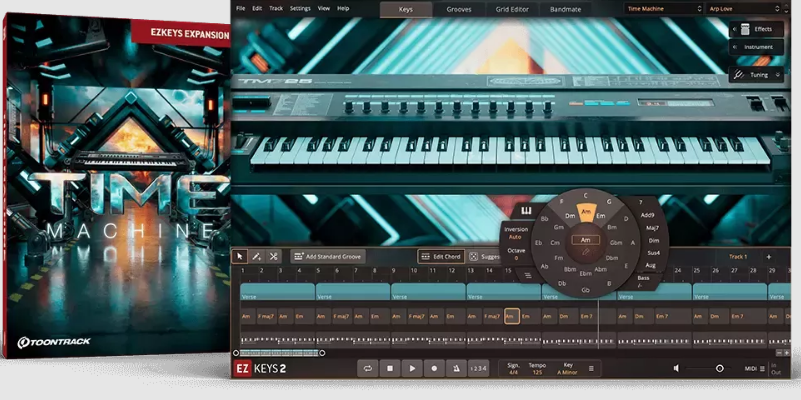The image size is (801, 400).
Task: Open the Settings menu
Action: (x=300, y=8)
